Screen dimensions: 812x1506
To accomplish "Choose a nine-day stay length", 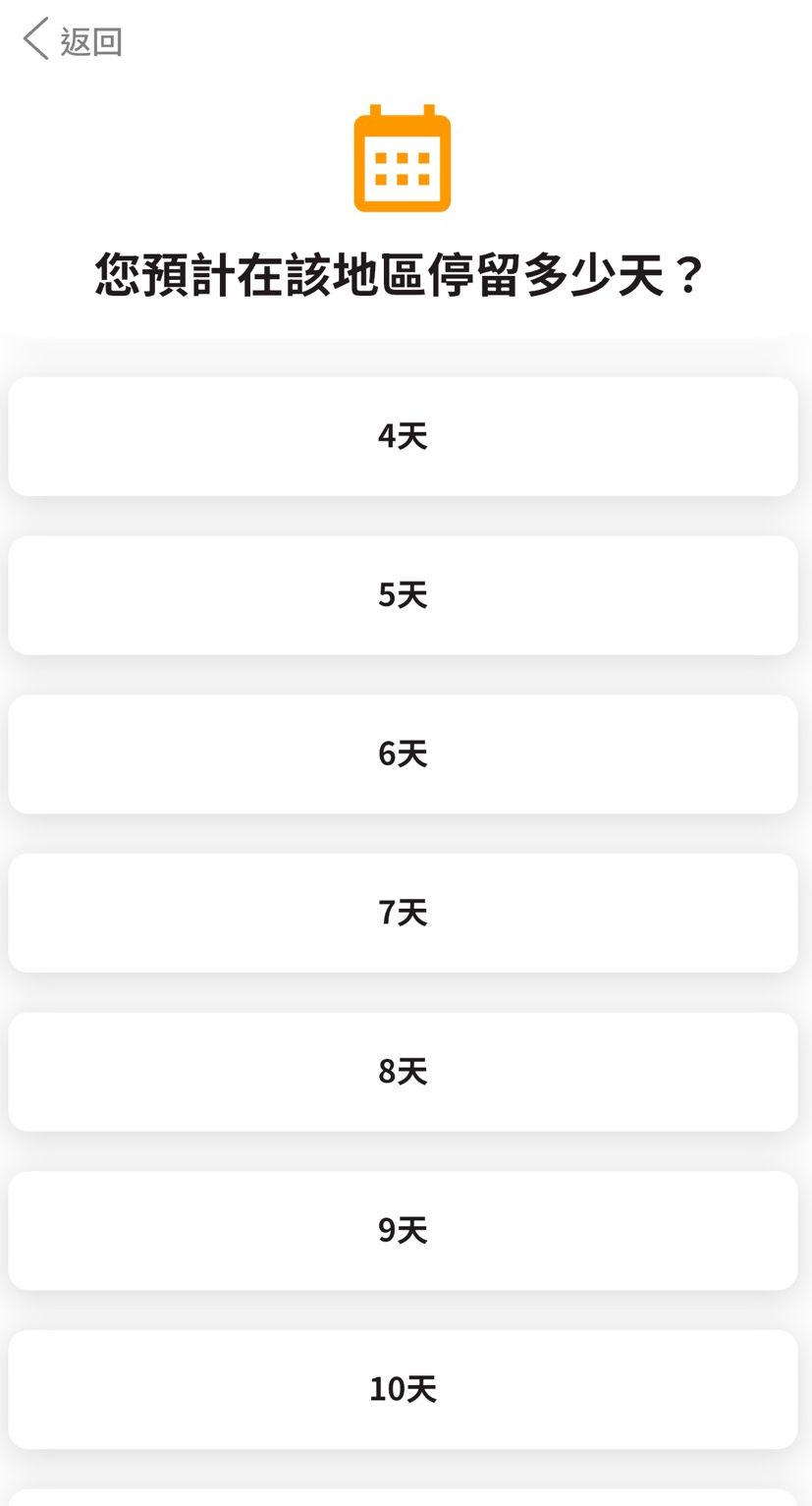I will coord(403,1231).
